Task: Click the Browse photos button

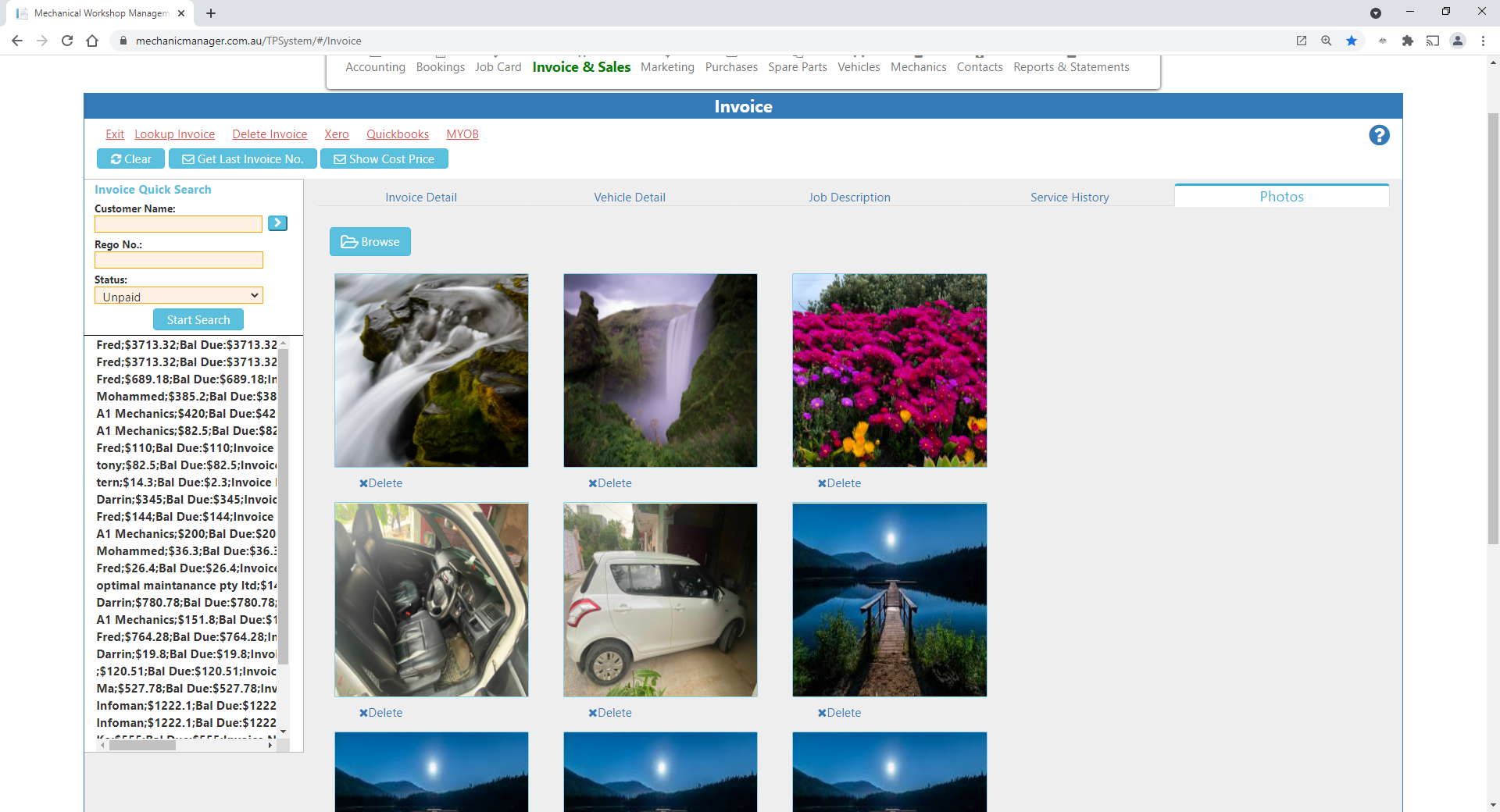Action: [370, 242]
